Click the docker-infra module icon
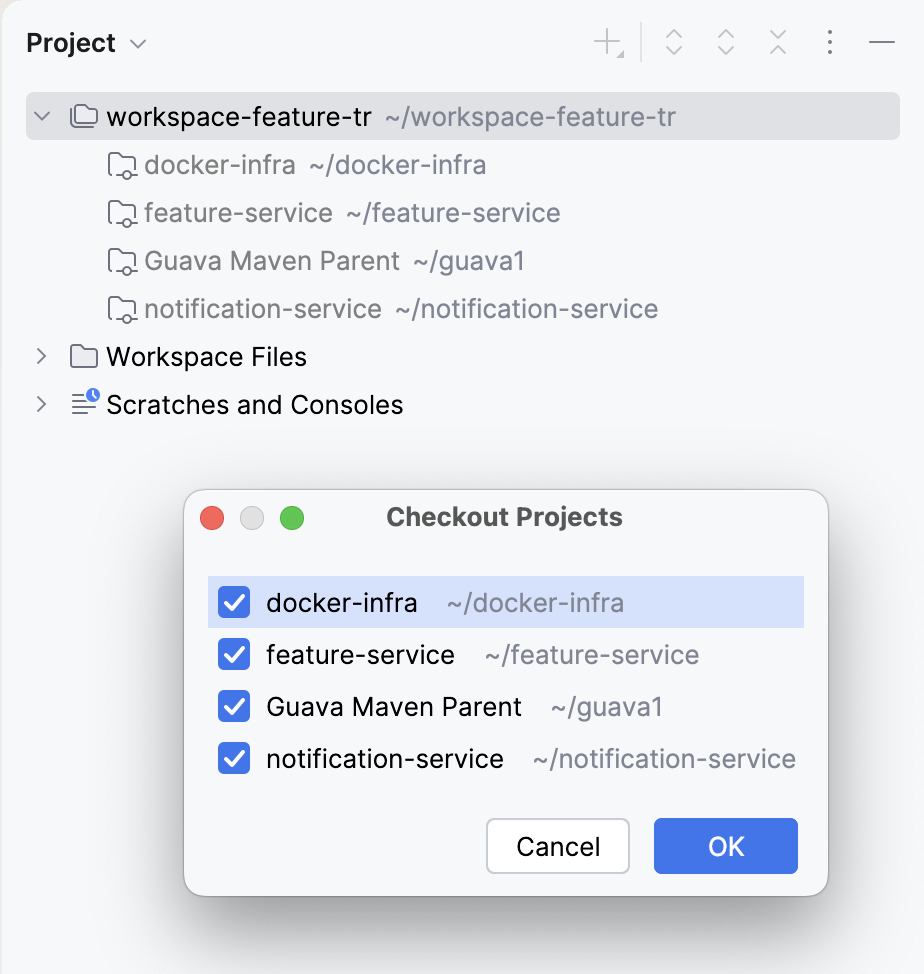 point(121,164)
